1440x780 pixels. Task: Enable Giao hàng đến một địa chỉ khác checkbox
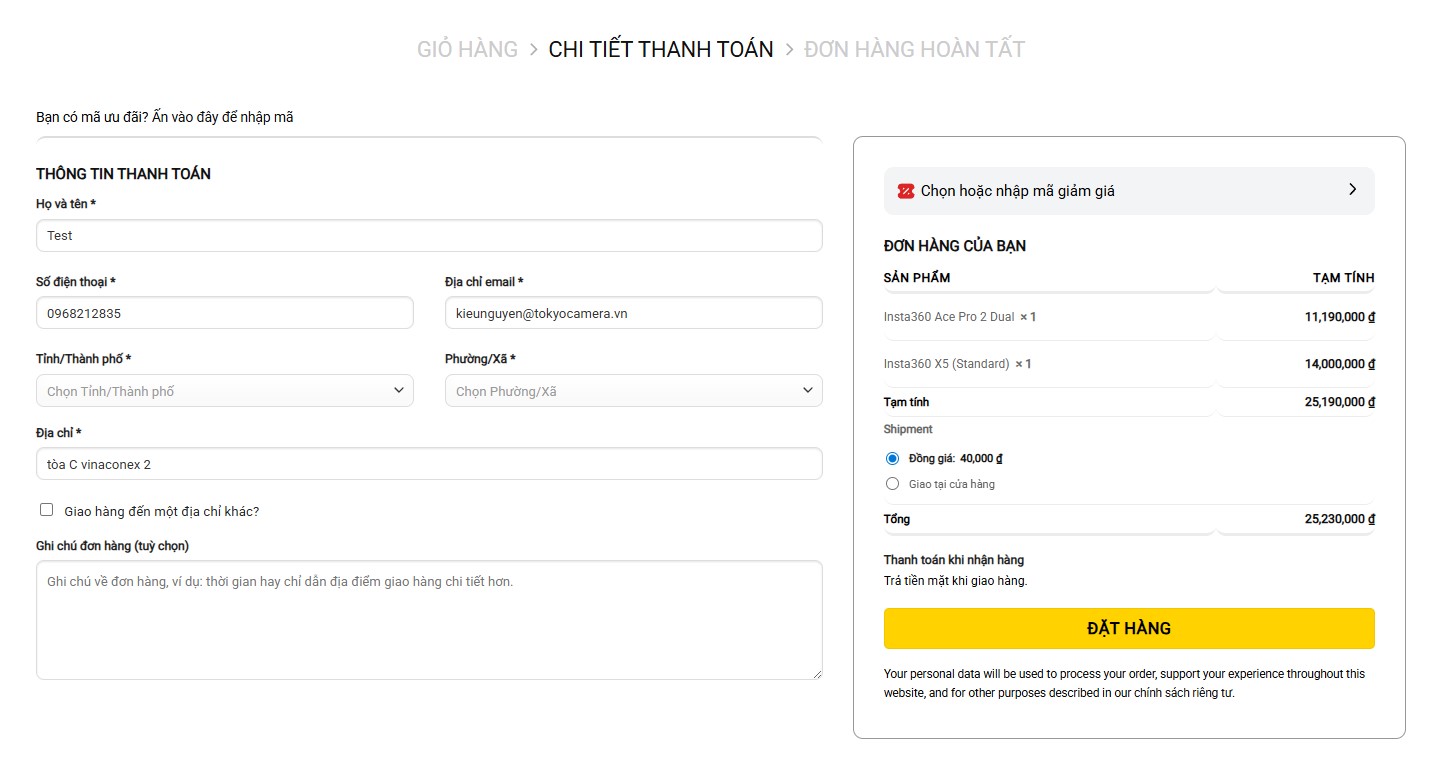(47, 510)
